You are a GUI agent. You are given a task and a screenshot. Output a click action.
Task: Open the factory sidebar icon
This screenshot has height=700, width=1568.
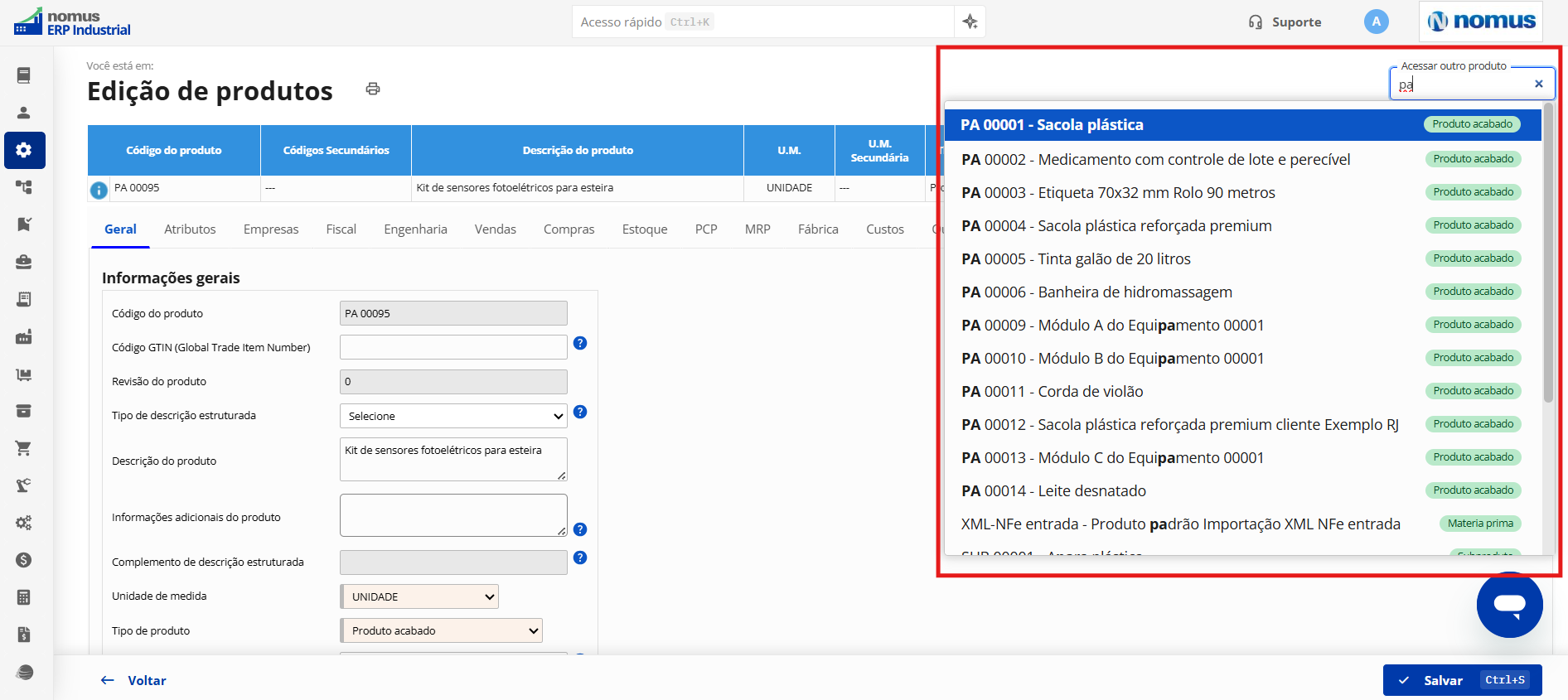[x=24, y=336]
